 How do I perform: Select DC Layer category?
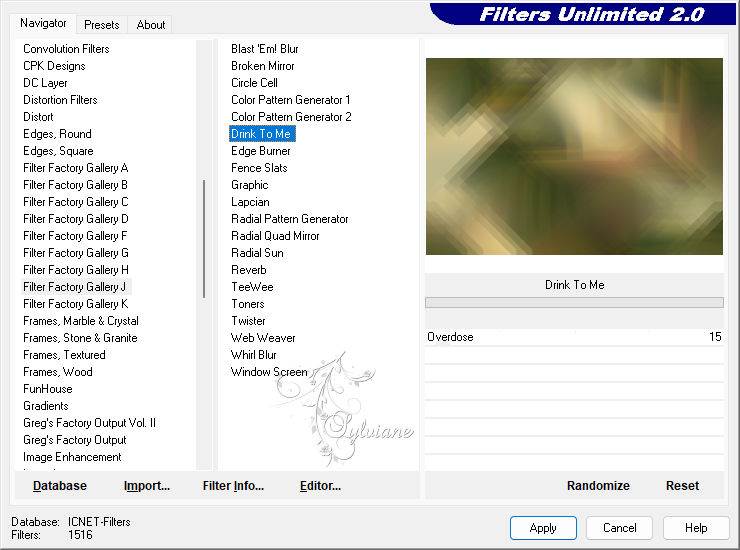pyautogui.click(x=45, y=83)
